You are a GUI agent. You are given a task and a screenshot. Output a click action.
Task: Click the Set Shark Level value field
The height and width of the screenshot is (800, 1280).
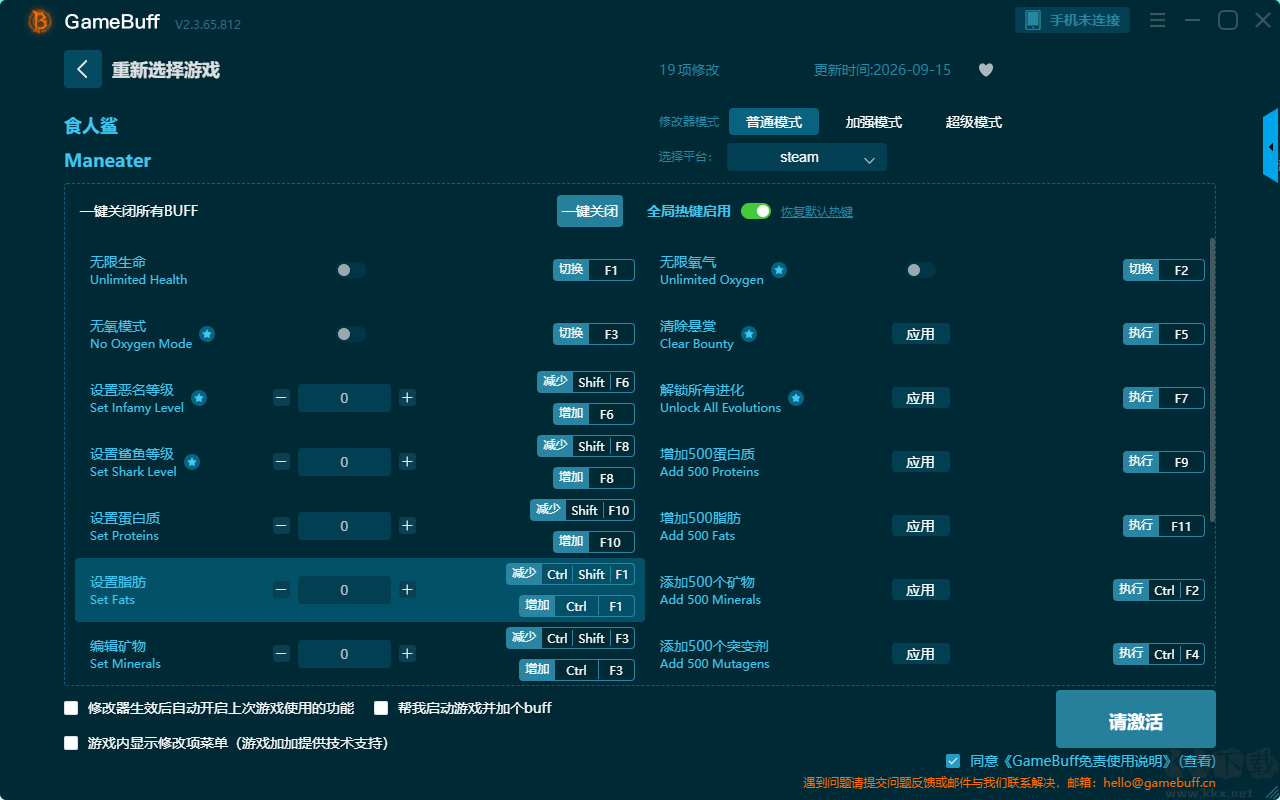pyautogui.click(x=344, y=462)
